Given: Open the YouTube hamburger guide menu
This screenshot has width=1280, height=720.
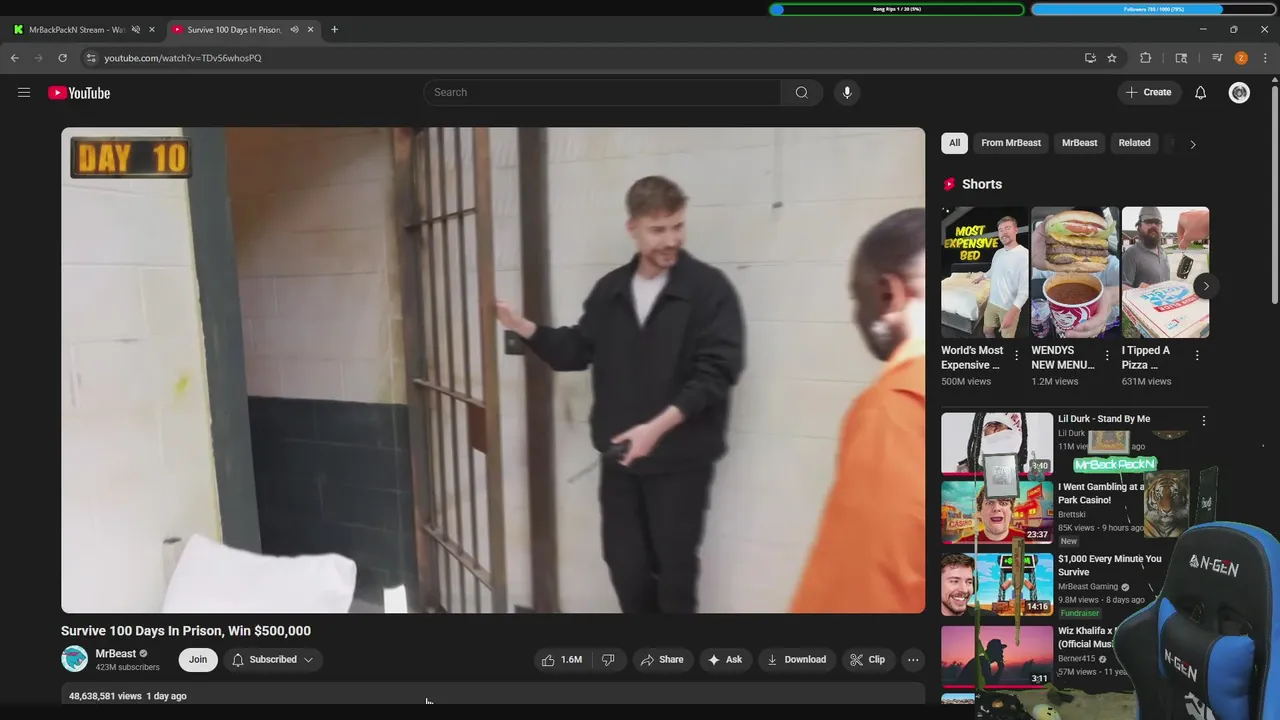Looking at the screenshot, I should coord(24,92).
